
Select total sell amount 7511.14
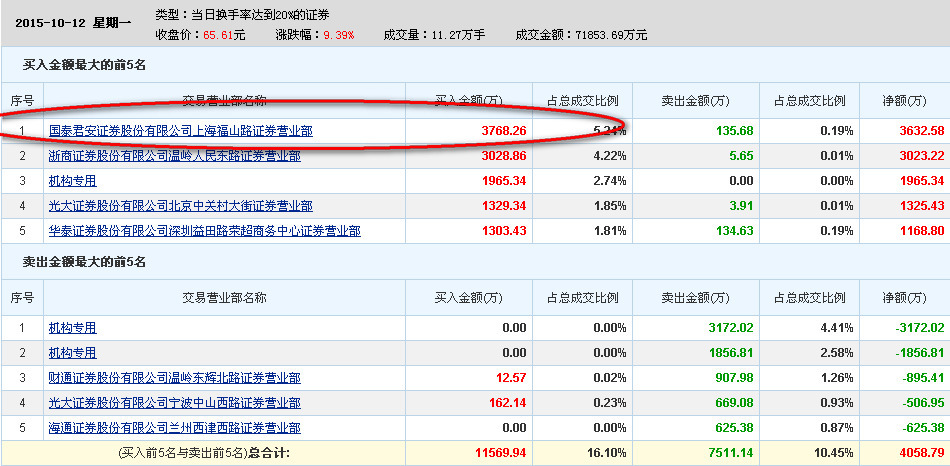click(x=731, y=453)
